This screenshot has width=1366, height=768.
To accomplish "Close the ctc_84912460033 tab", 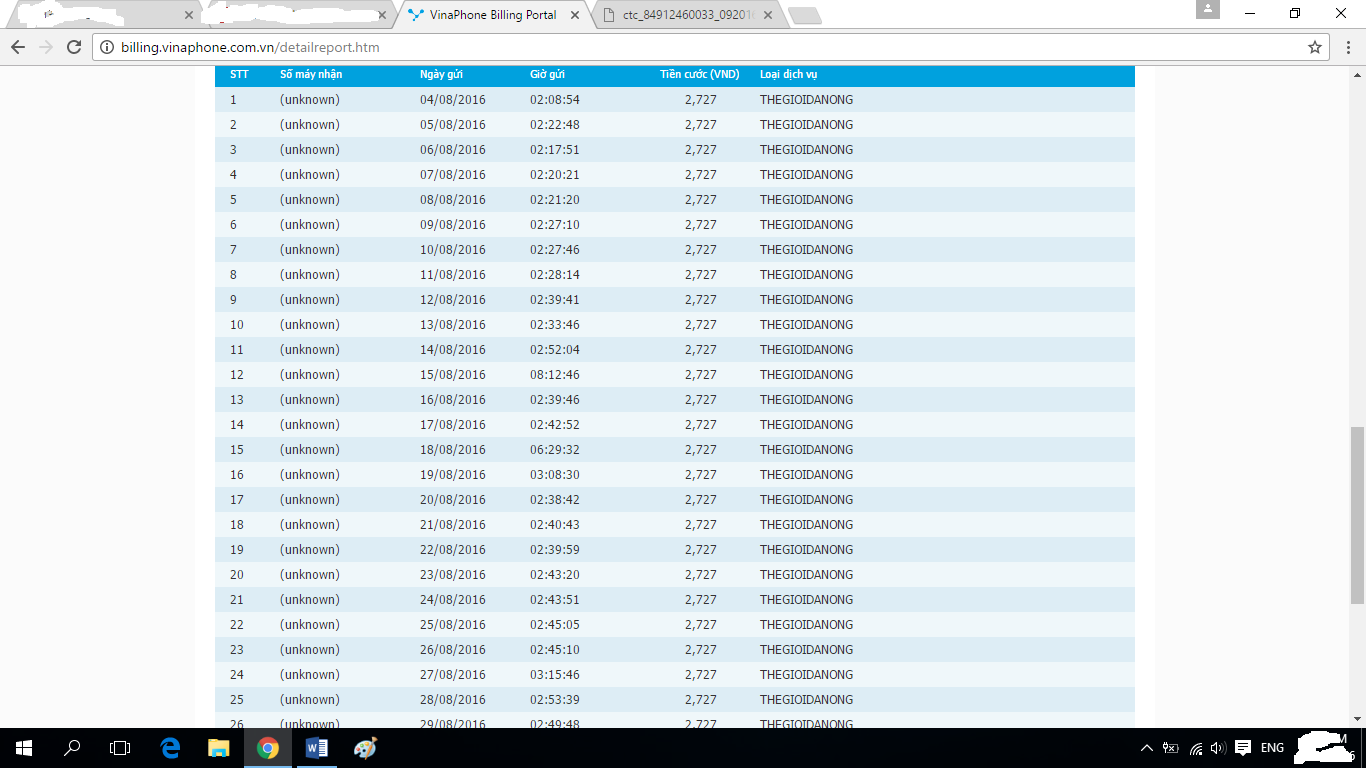I will pos(768,15).
